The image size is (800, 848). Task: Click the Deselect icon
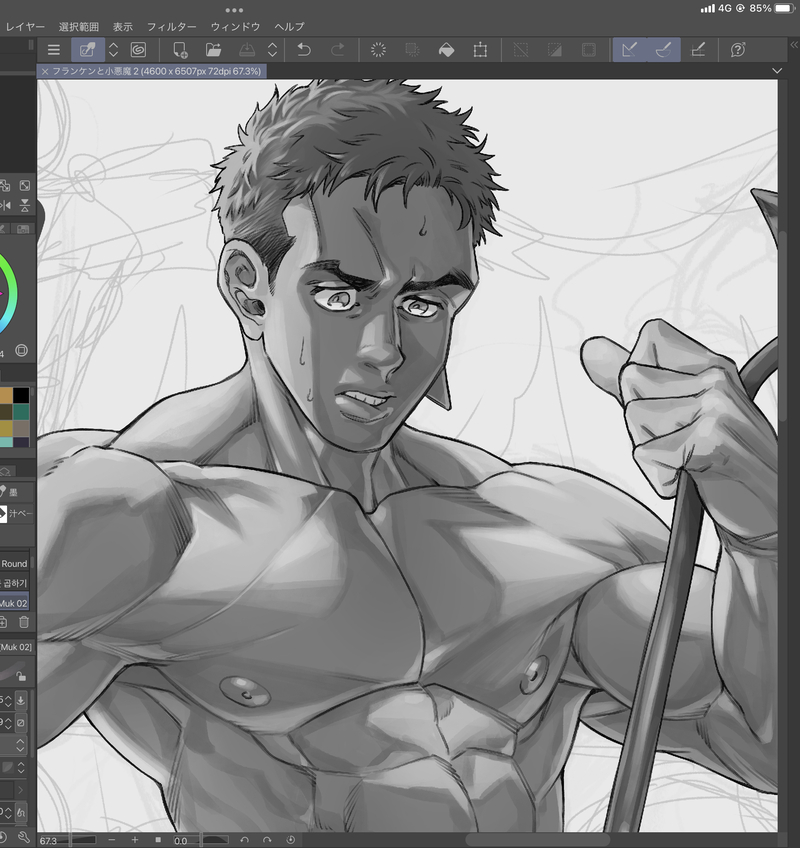point(520,50)
